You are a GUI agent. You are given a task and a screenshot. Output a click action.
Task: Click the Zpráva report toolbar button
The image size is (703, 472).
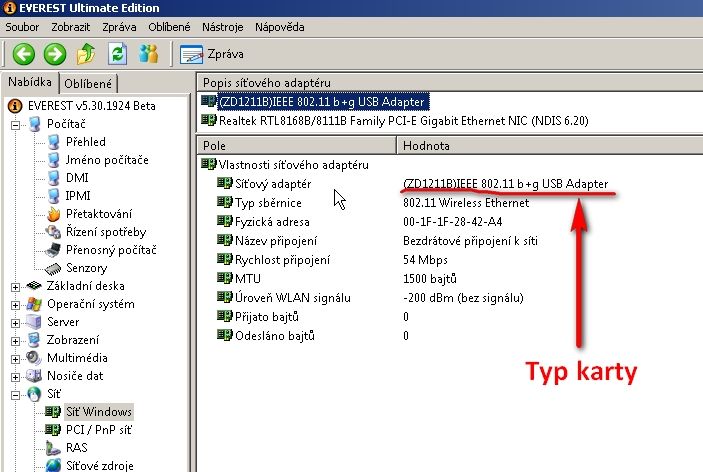click(x=212, y=54)
